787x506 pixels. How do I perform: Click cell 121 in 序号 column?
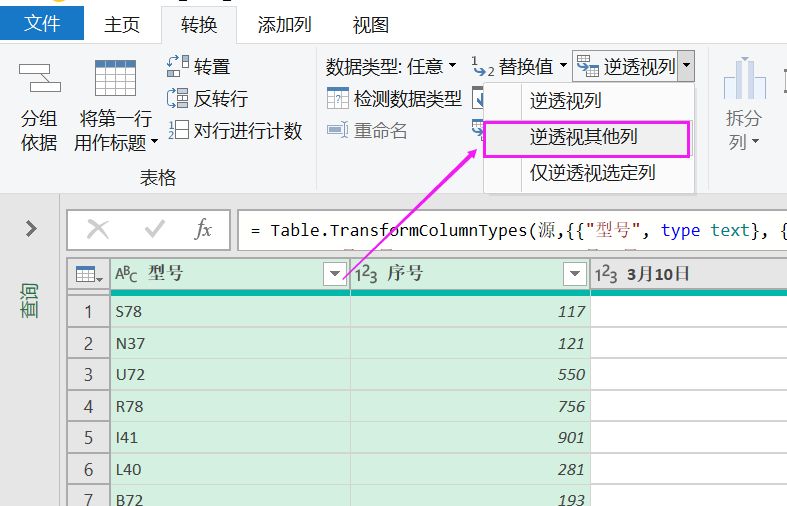(x=470, y=343)
